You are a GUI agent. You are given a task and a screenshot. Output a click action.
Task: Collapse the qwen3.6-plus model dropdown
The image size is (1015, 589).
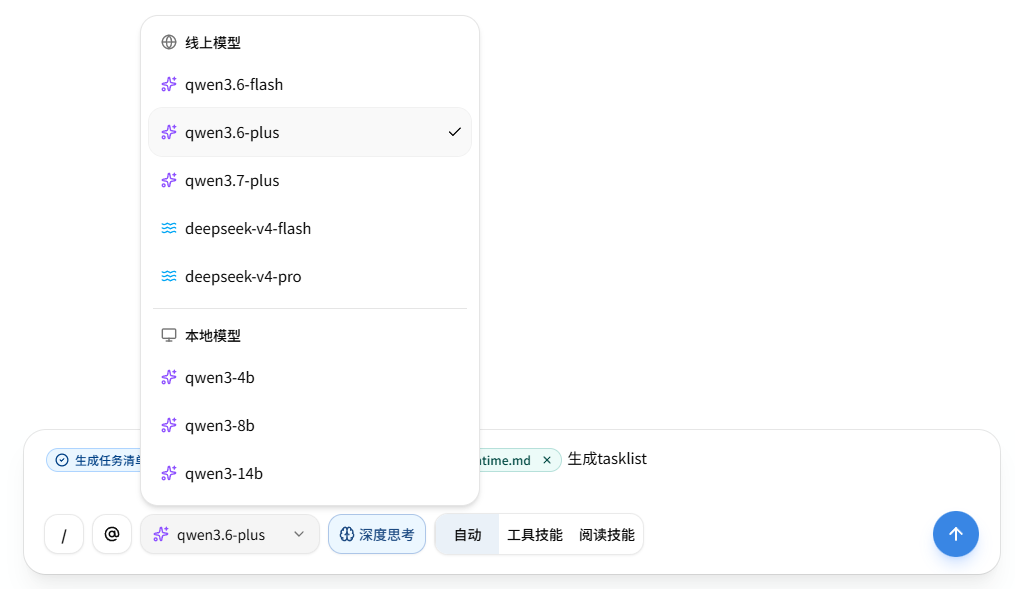point(230,534)
